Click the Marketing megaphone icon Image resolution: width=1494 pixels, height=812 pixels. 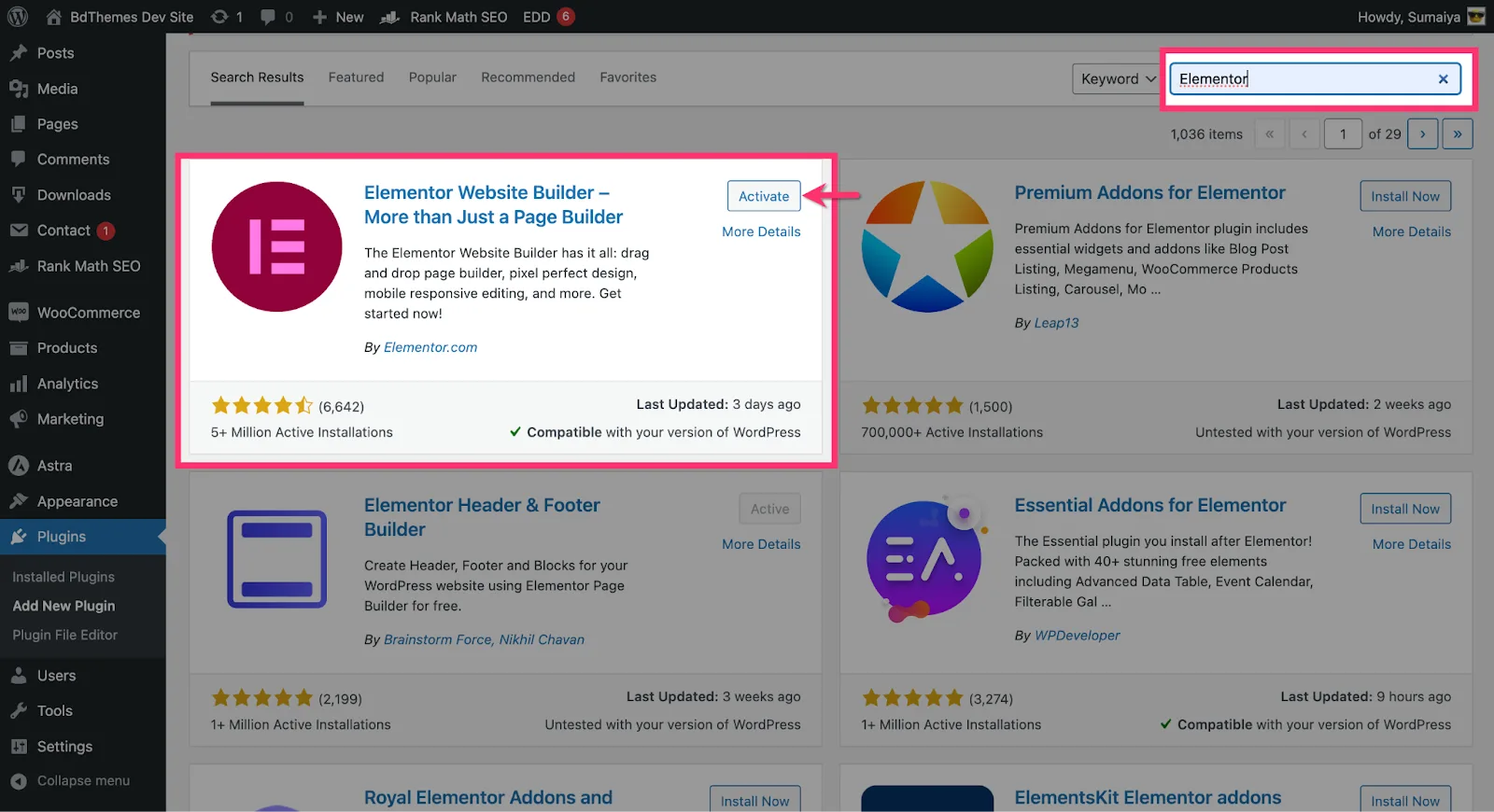[x=19, y=419]
